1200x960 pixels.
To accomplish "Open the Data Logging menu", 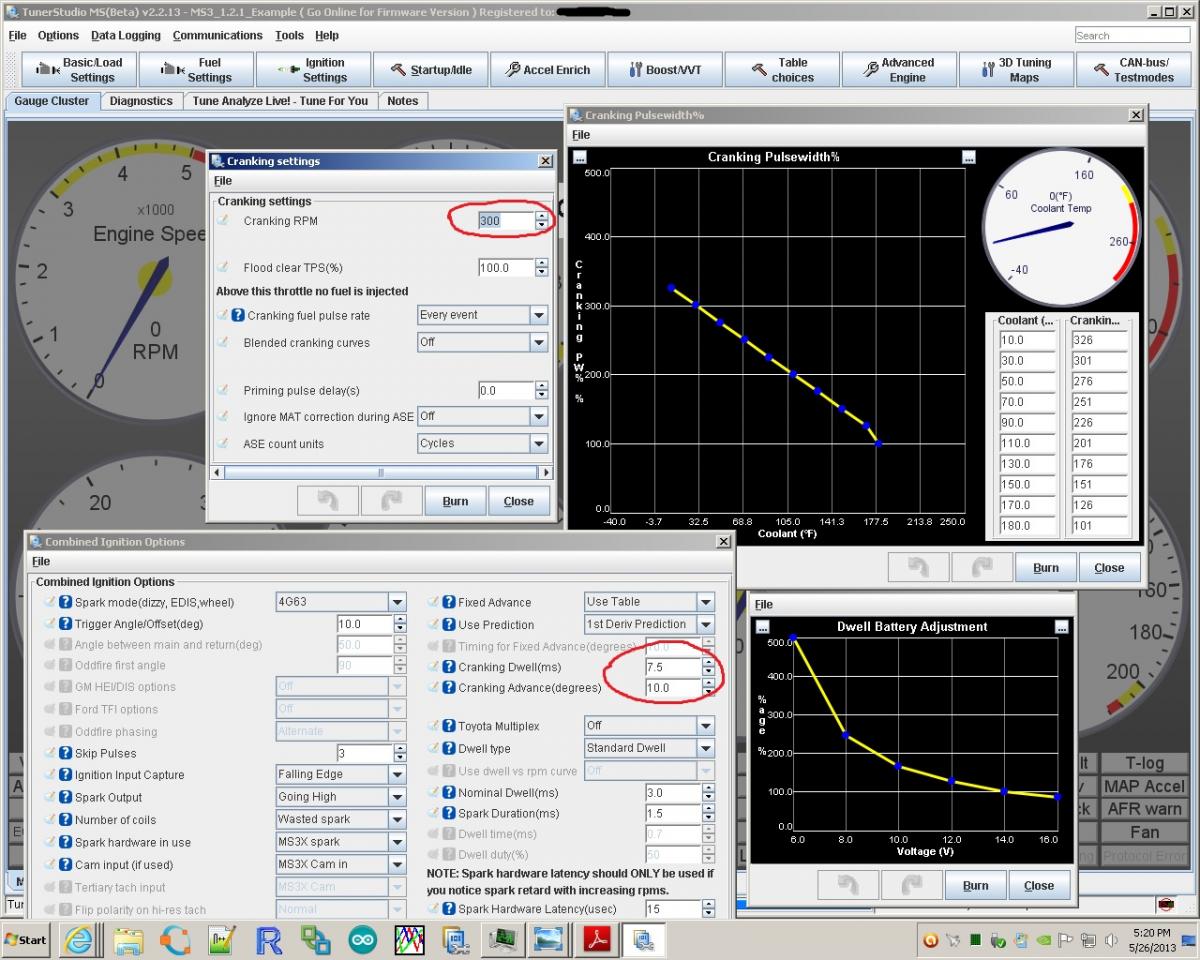I will pos(125,35).
